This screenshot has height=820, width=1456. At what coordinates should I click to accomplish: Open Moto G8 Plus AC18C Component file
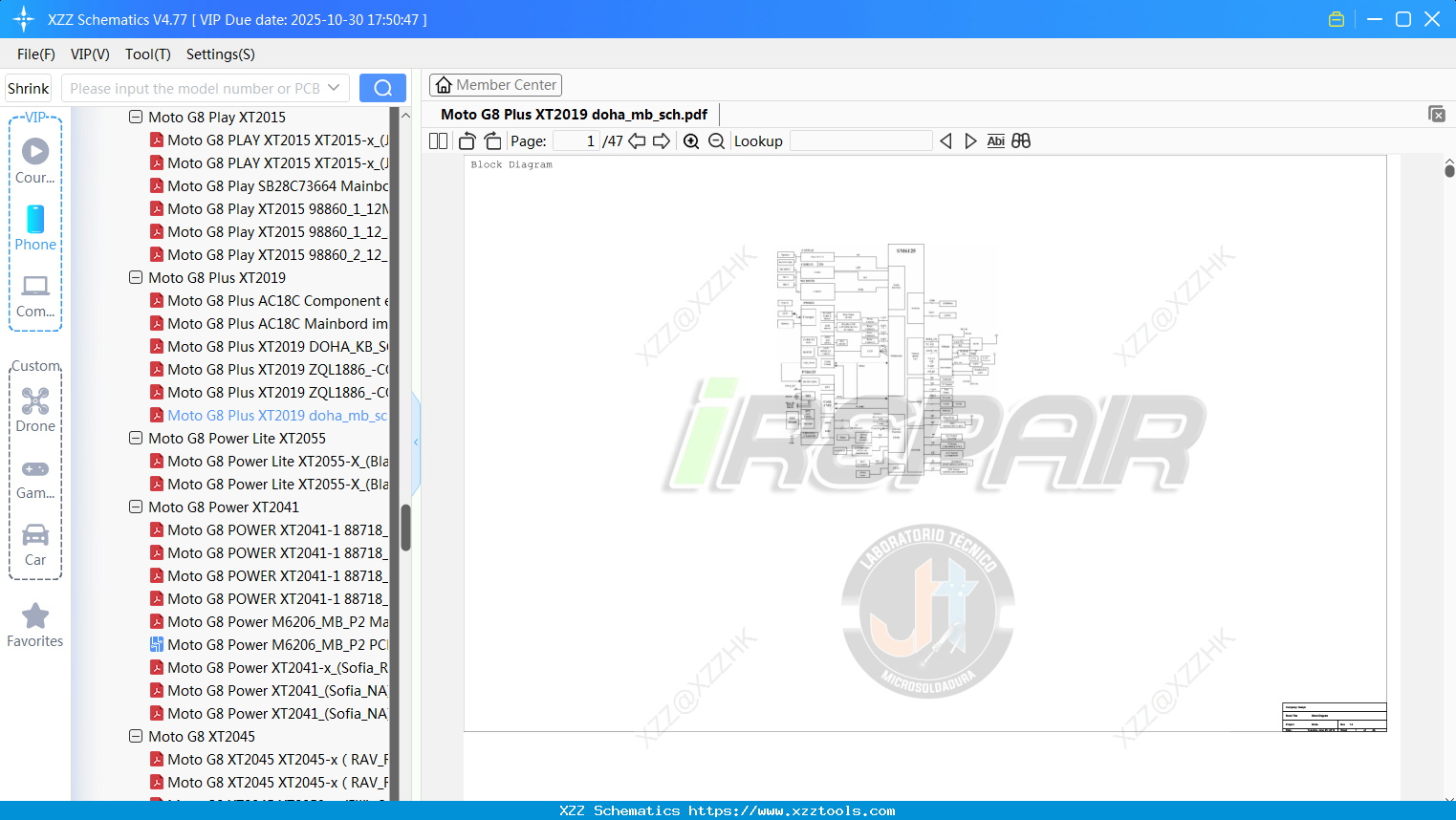[x=269, y=300]
